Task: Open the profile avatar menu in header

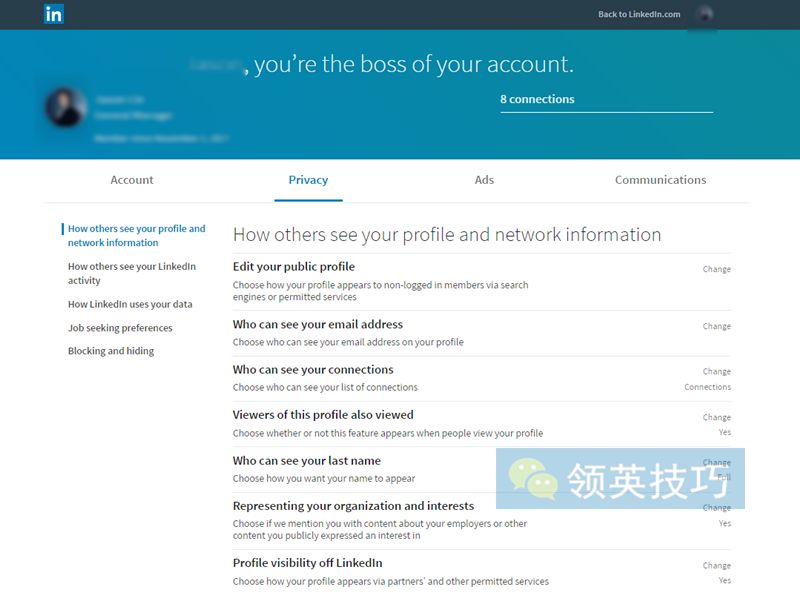Action: (x=705, y=14)
